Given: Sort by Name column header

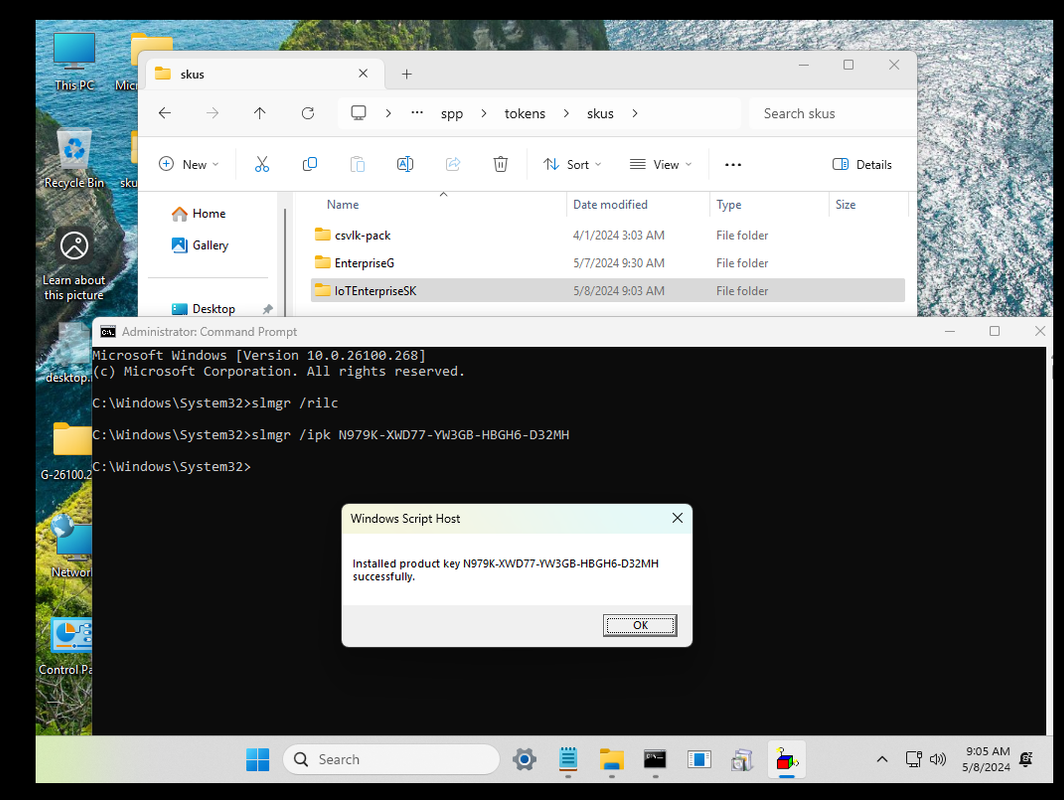Looking at the screenshot, I should [343, 204].
